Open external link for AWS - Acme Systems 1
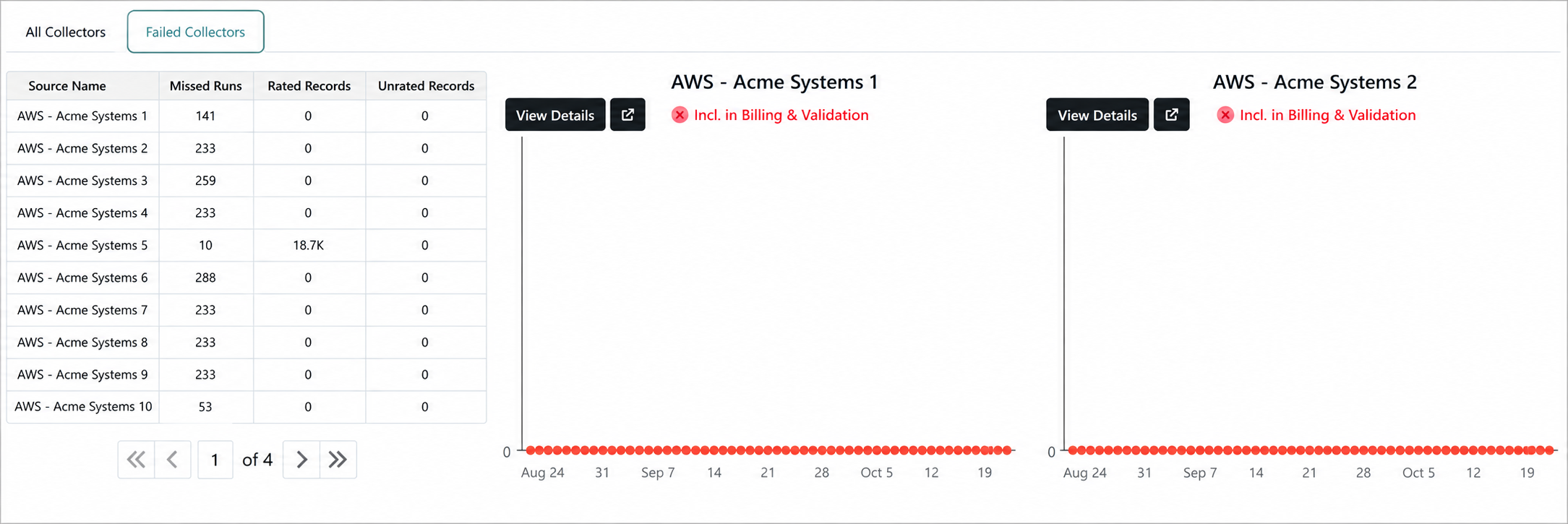This screenshot has width=1568, height=524. click(627, 115)
